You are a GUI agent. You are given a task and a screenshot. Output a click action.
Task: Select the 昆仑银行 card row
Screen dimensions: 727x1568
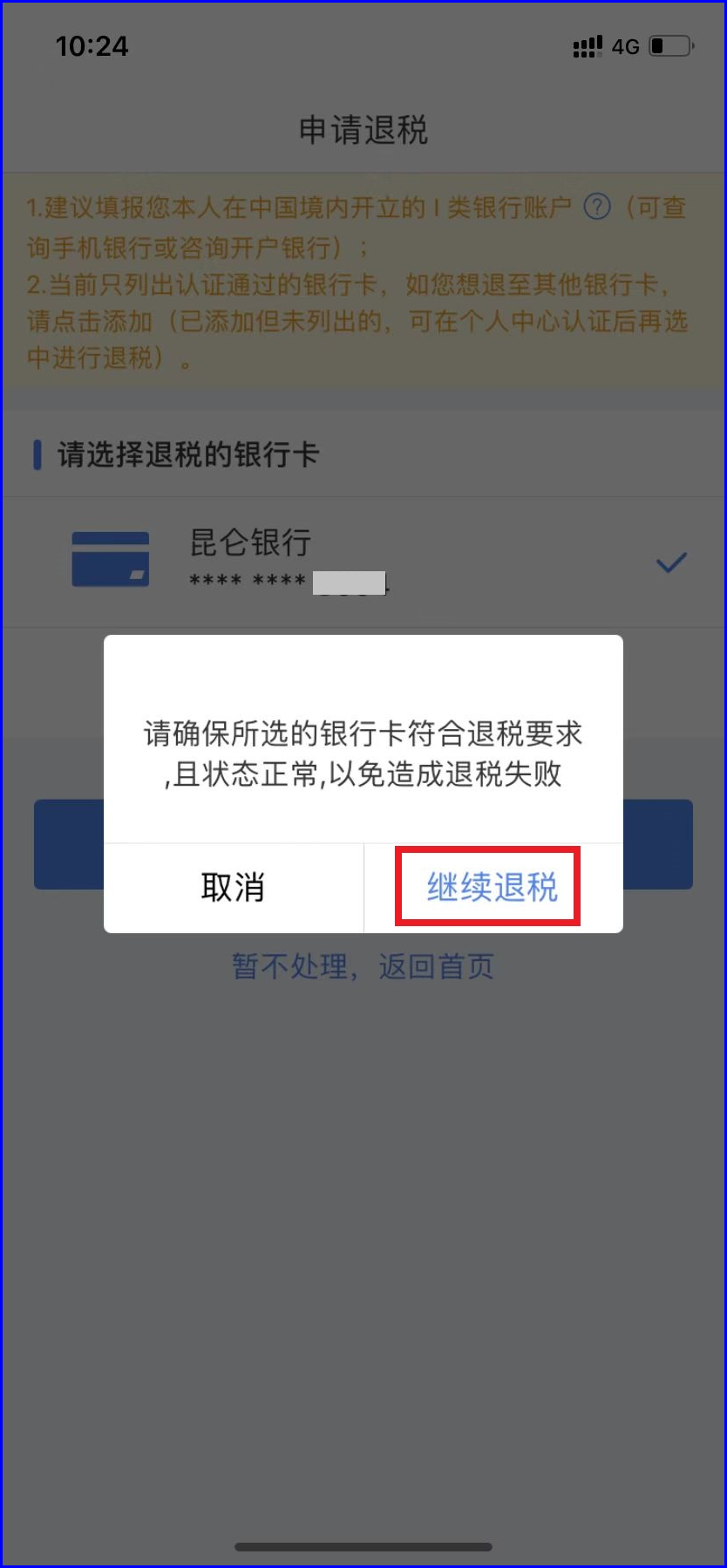click(x=363, y=562)
